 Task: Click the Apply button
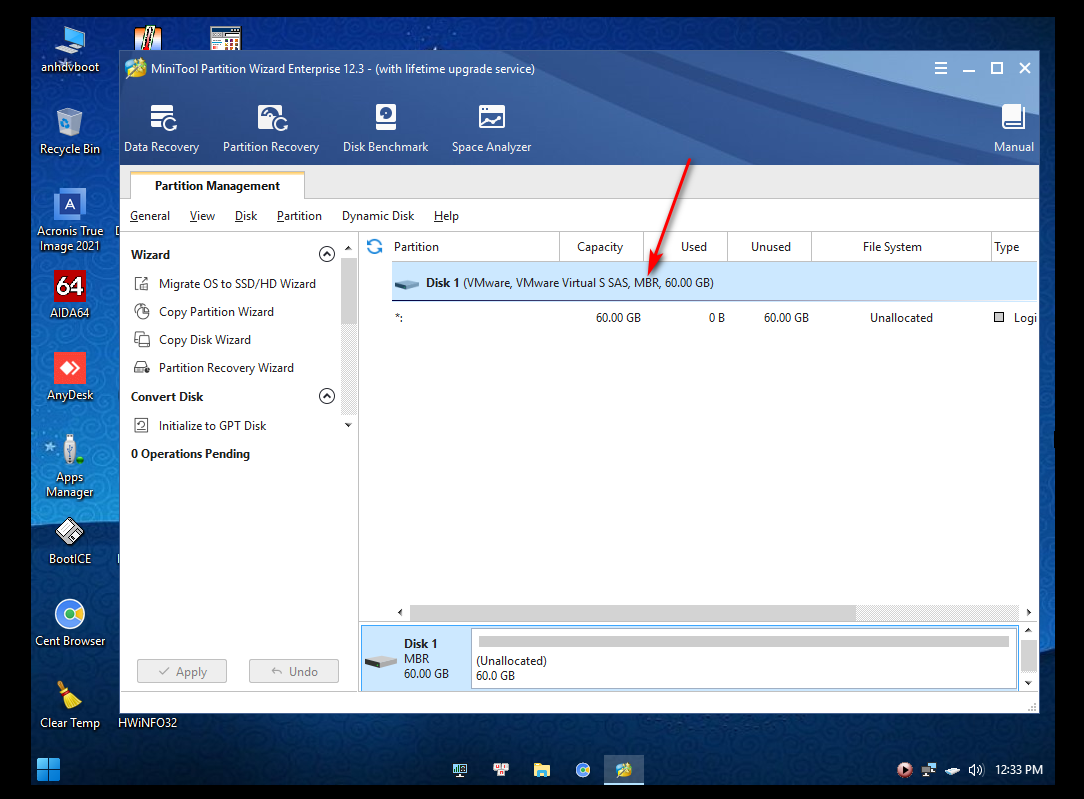(x=182, y=671)
